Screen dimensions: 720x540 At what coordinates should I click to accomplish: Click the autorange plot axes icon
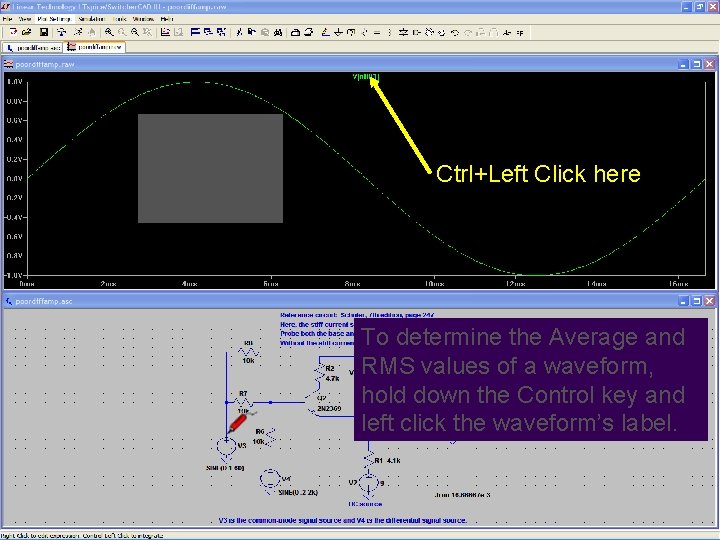coord(165,32)
